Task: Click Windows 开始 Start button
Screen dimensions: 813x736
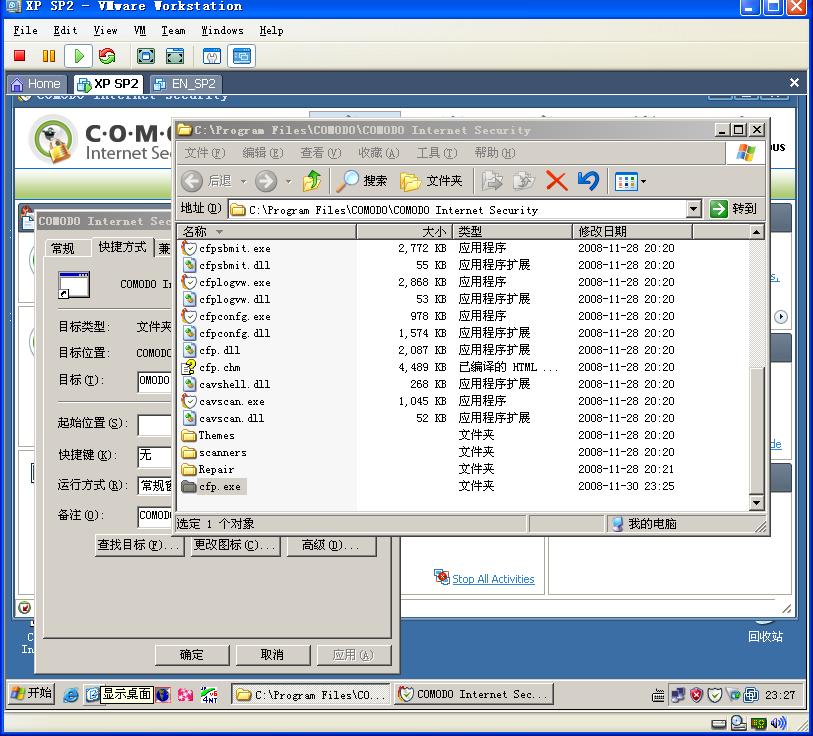Action: click(31, 693)
